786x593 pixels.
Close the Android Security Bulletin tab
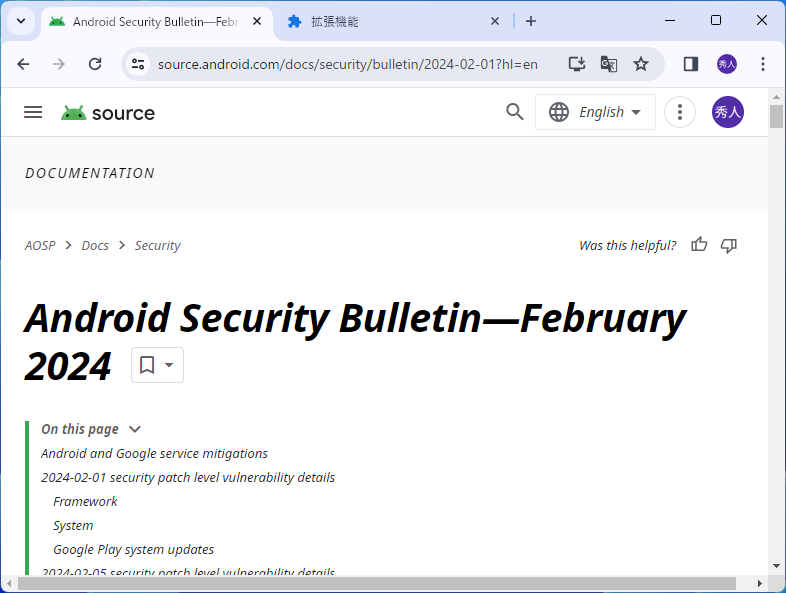coord(257,22)
